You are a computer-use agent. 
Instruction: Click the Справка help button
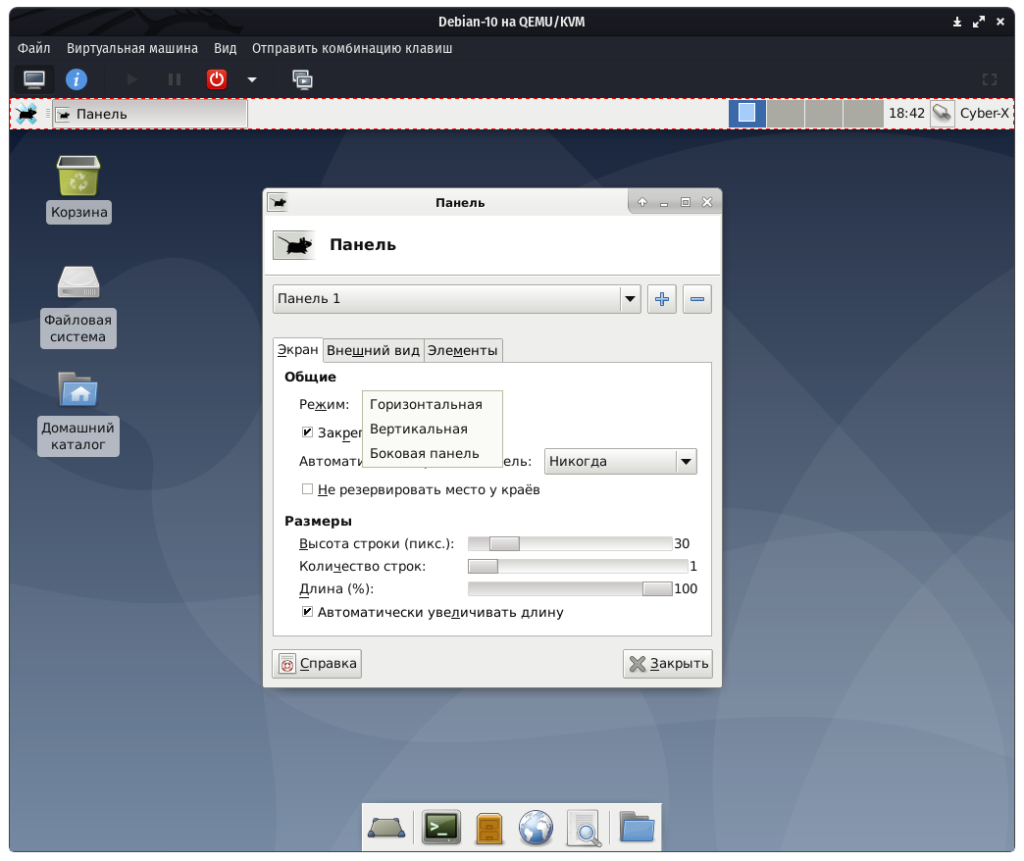point(317,663)
